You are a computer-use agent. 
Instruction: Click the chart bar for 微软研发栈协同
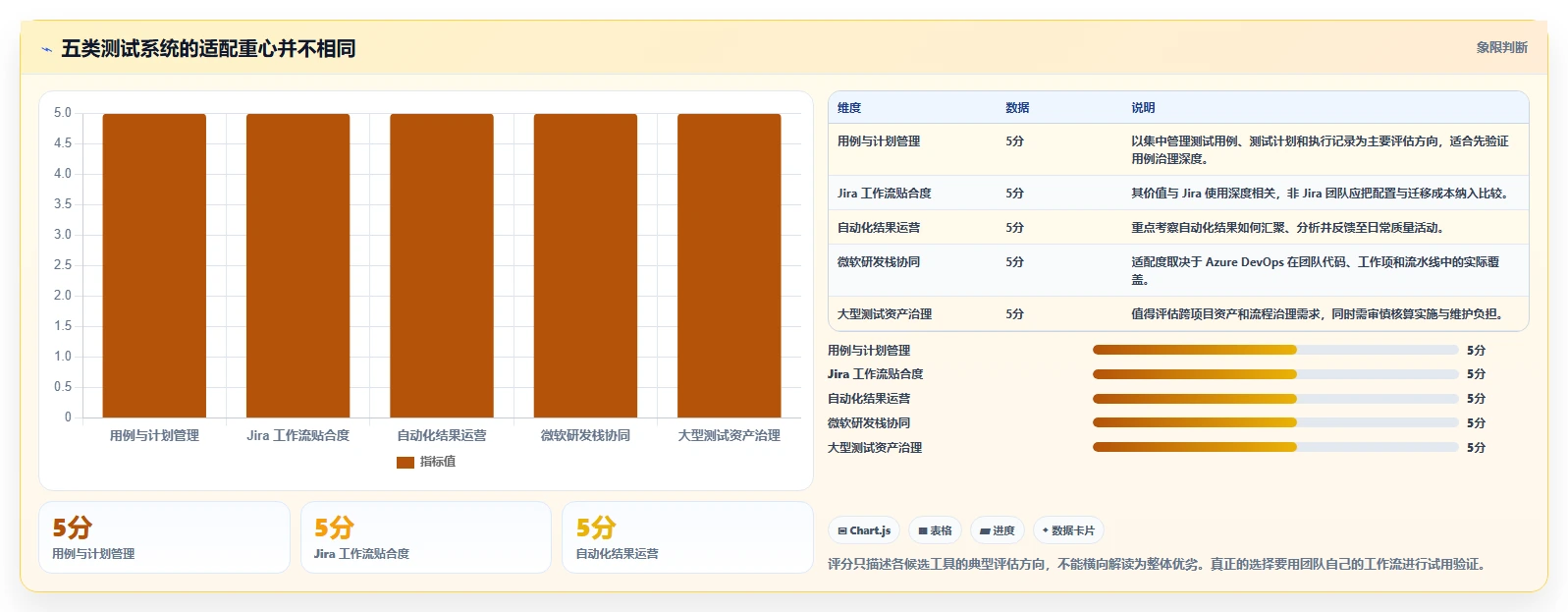click(x=585, y=265)
